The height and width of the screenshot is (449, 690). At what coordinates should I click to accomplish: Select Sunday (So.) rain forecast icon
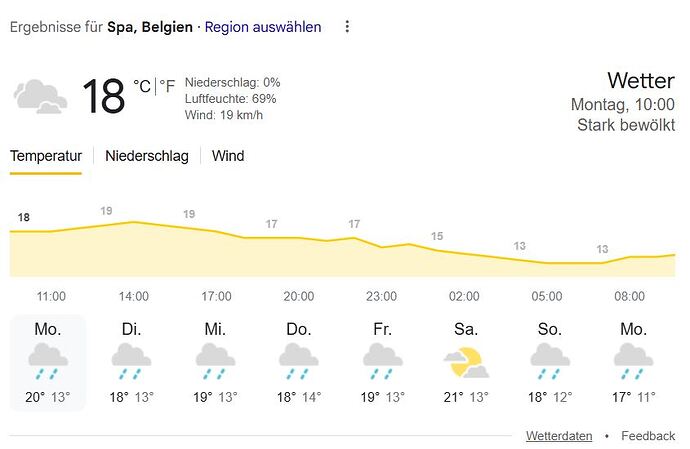tap(550, 361)
